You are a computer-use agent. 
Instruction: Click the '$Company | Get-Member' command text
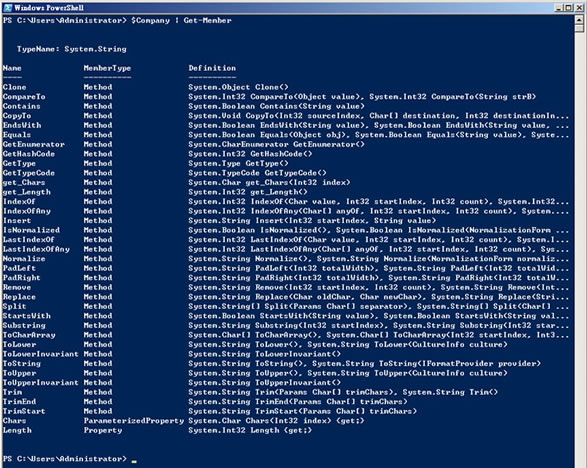181,21
